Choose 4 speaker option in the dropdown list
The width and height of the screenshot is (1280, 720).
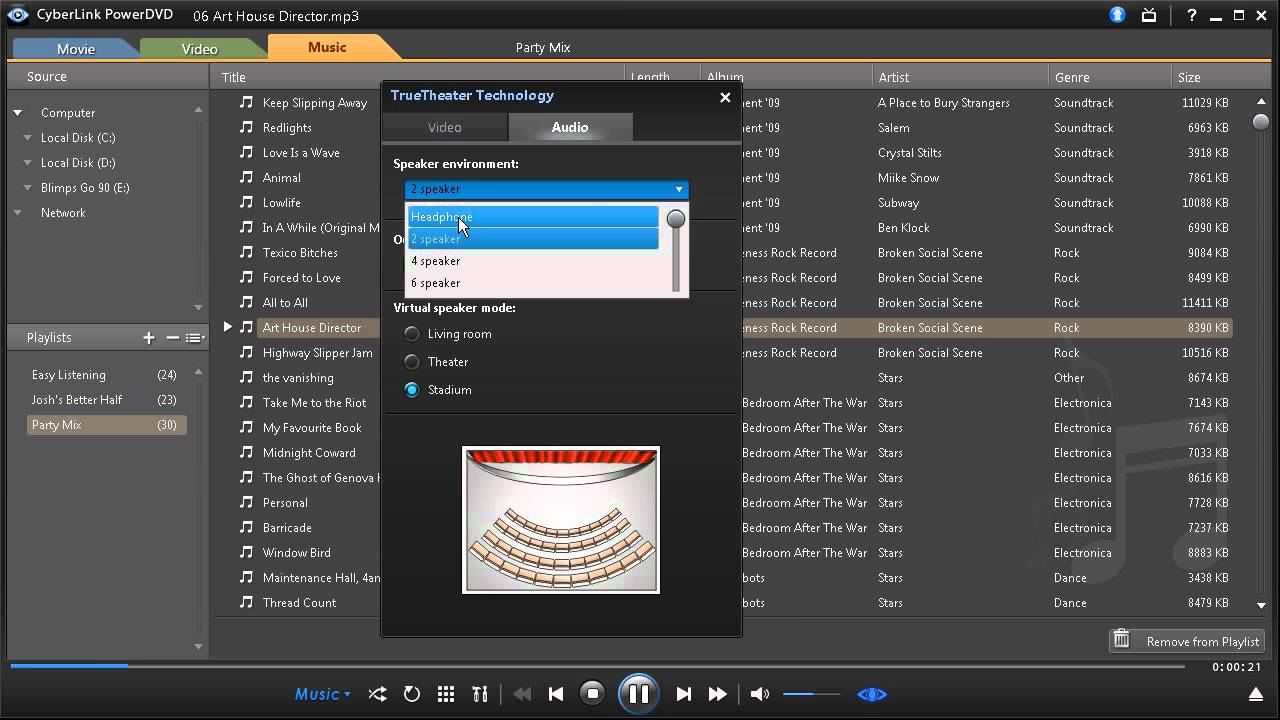tap(533, 261)
